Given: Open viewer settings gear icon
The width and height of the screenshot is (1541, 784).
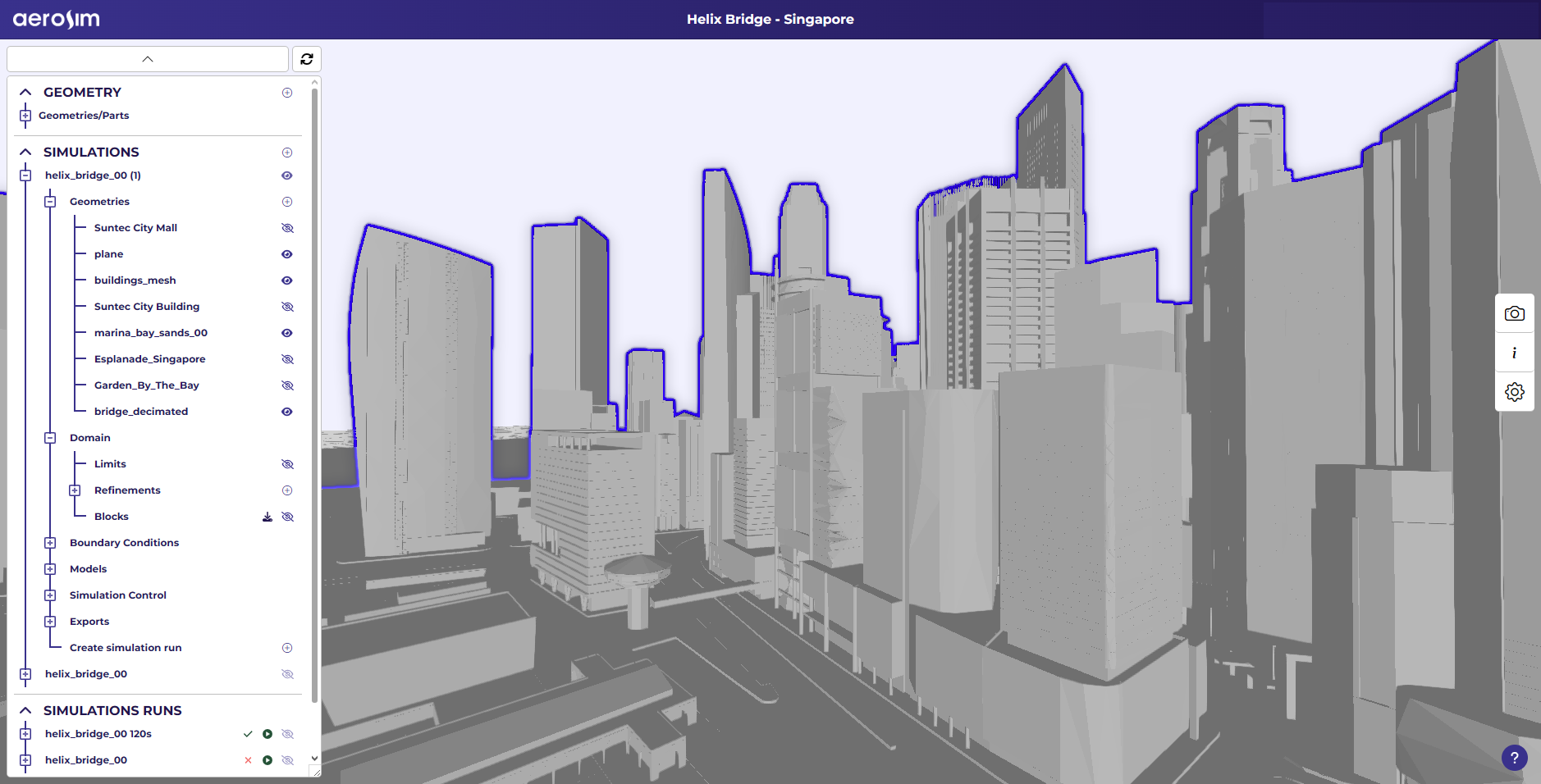Looking at the screenshot, I should (x=1514, y=392).
